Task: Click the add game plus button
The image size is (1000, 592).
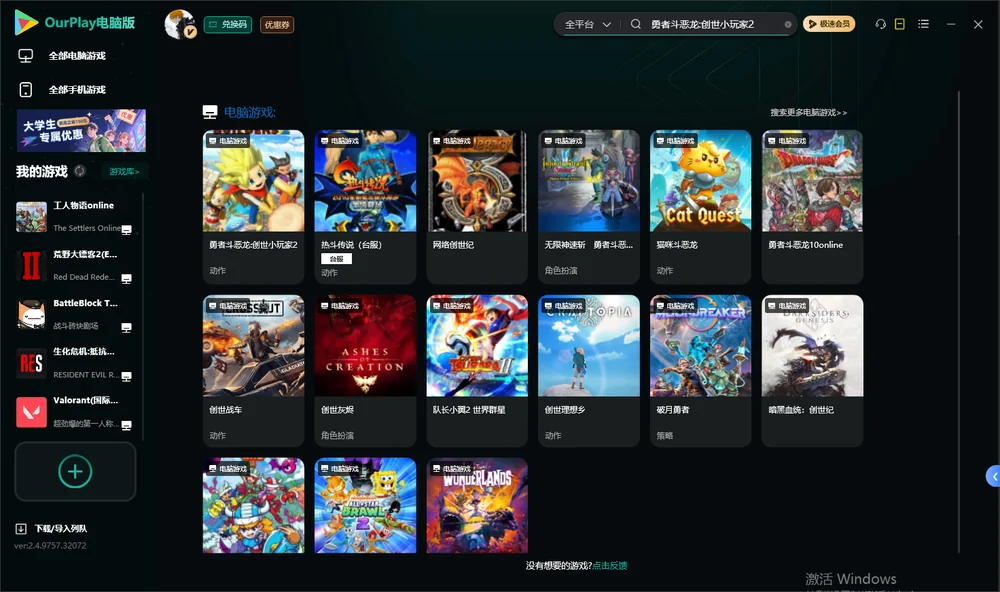Action: click(75, 471)
